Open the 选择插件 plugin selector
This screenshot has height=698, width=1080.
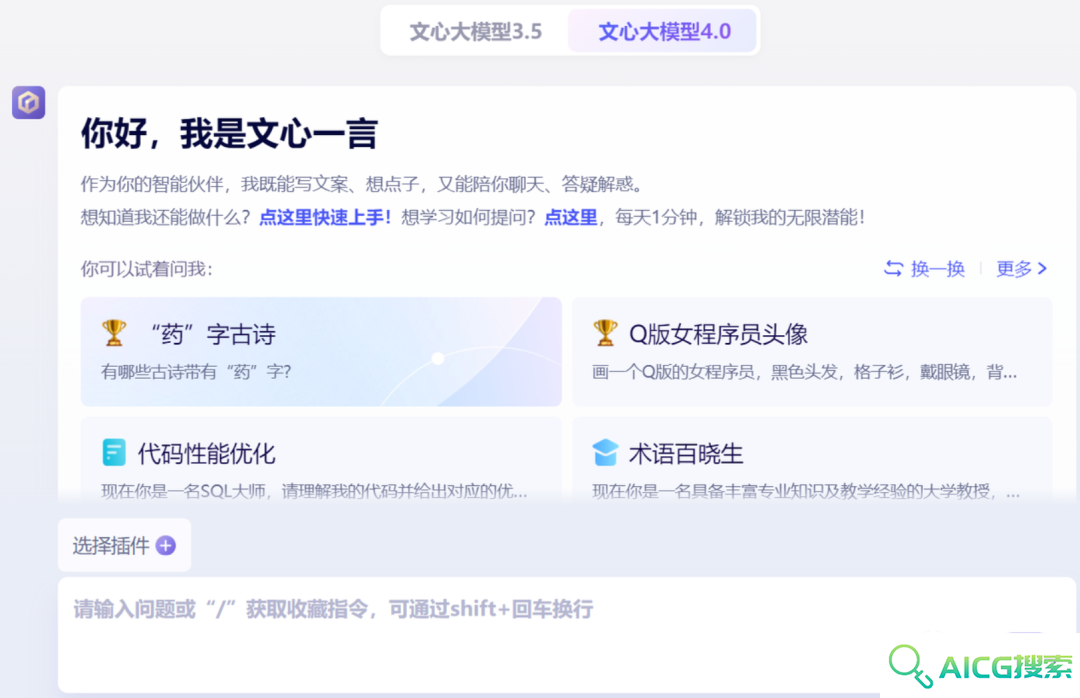pos(125,546)
